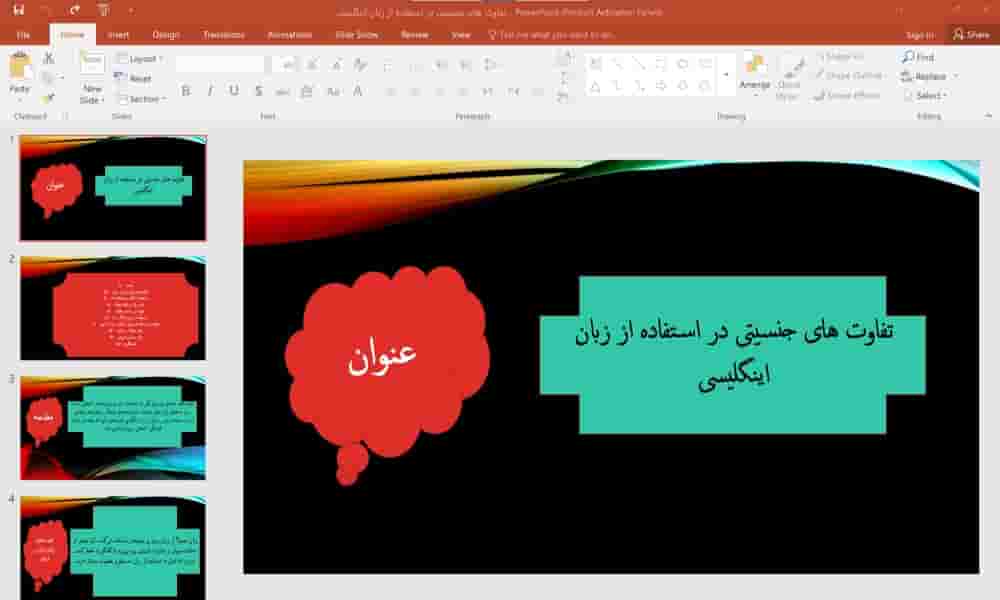Toggle Underline formatting
This screenshot has height=600, width=1000.
tap(234, 91)
